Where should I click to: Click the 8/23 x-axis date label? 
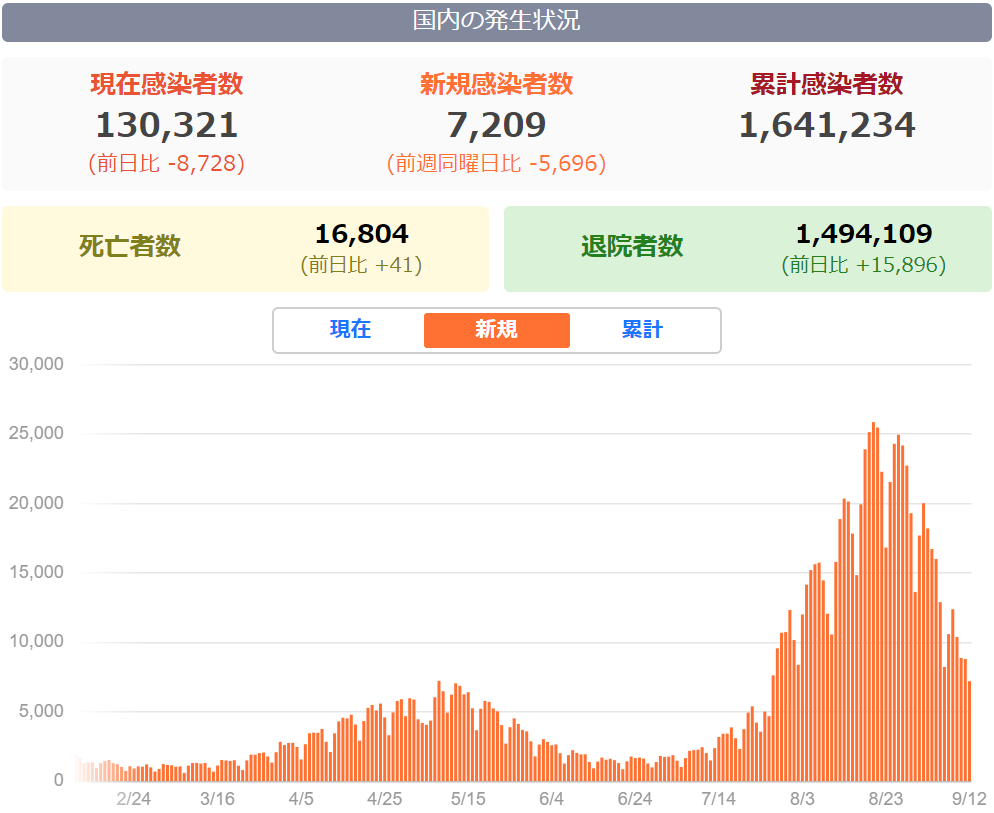(886, 798)
